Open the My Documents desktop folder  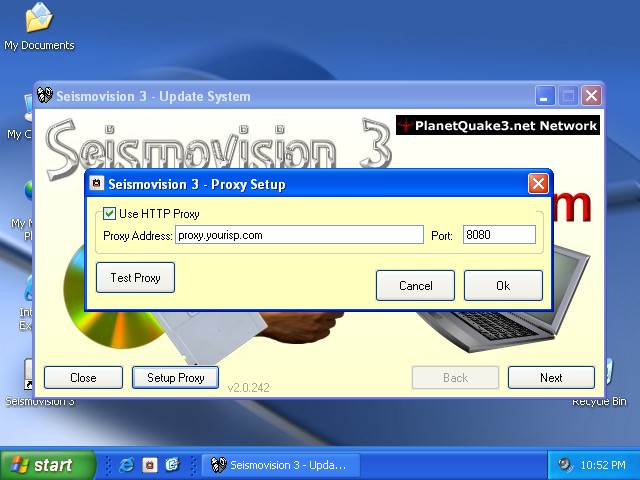(x=38, y=20)
